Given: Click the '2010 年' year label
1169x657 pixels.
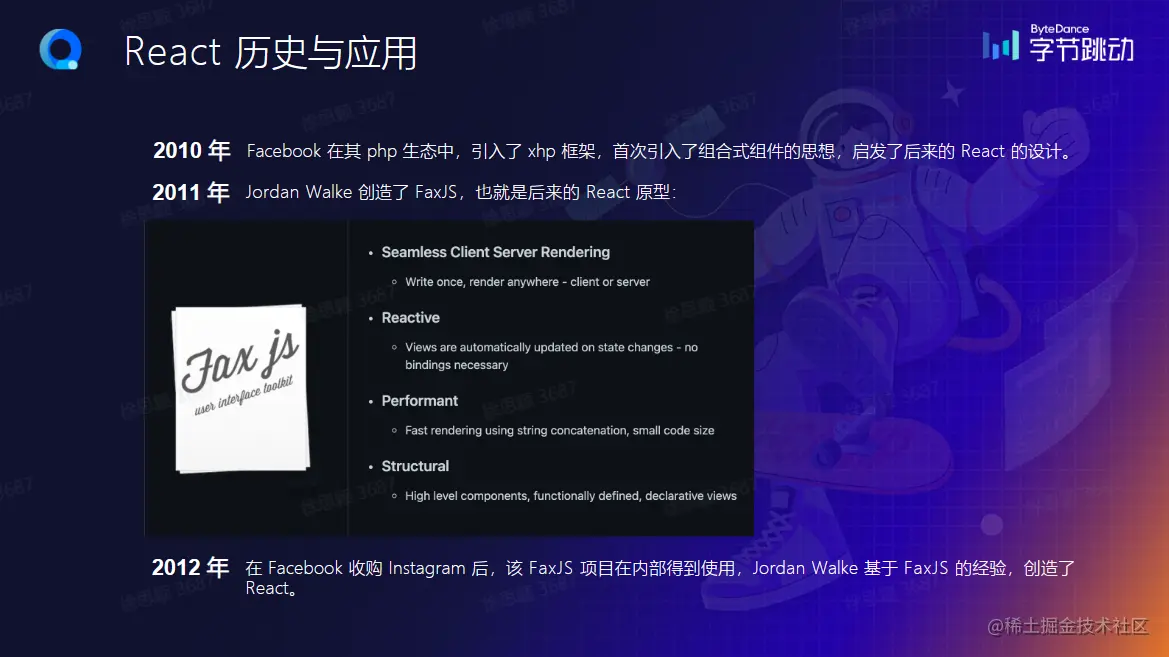Looking at the screenshot, I should pos(192,151).
